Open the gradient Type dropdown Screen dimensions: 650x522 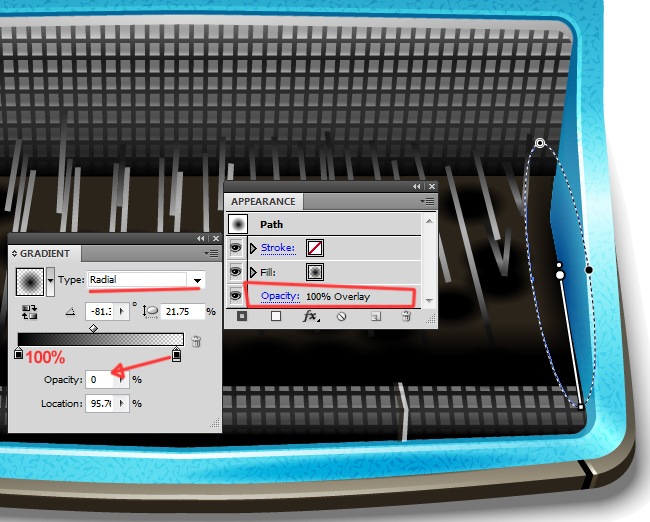(197, 280)
